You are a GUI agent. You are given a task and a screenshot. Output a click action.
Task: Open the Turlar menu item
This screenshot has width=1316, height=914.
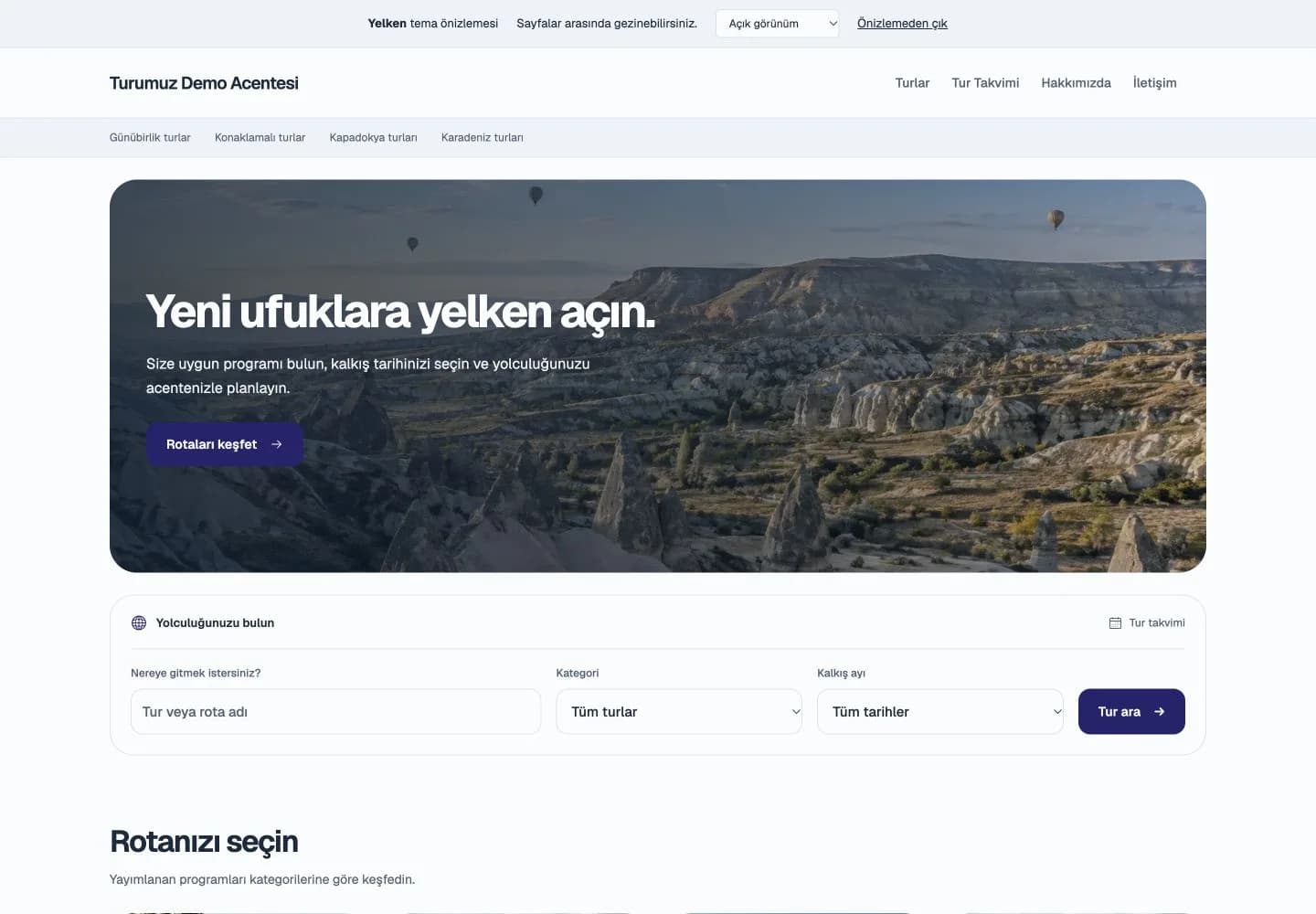coord(912,82)
